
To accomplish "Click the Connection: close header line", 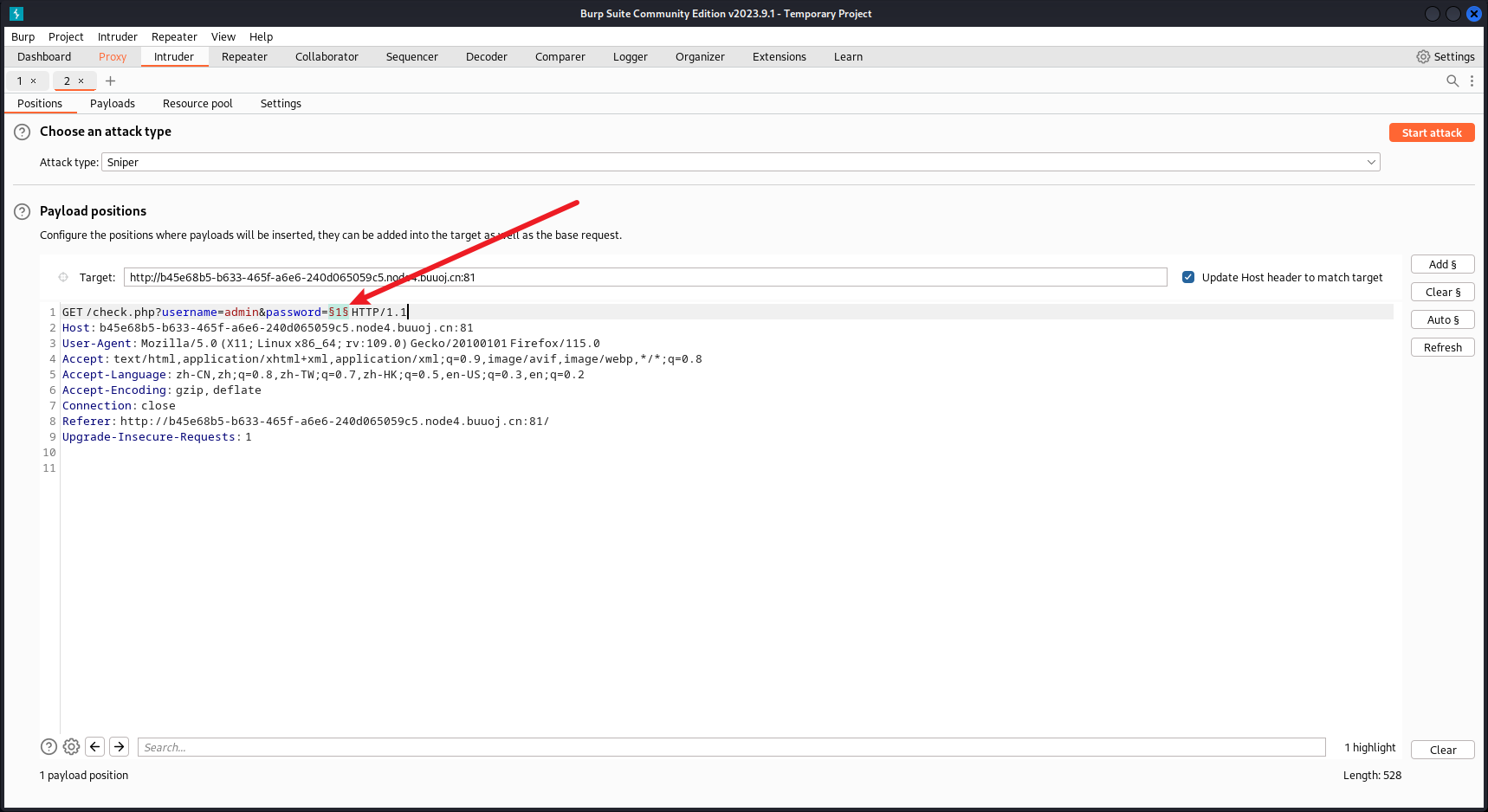I will (x=119, y=405).
